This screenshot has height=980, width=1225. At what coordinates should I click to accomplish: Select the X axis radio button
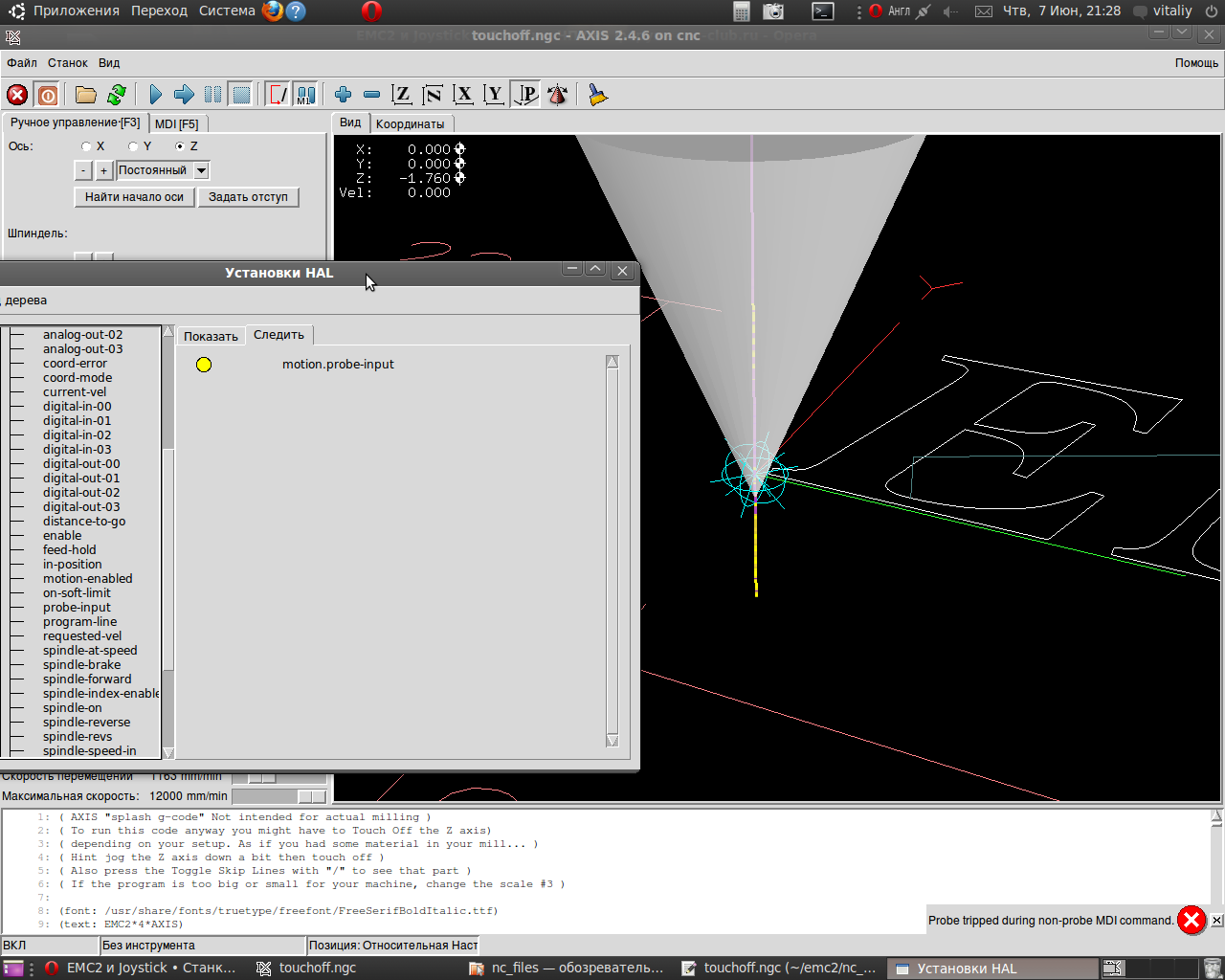coord(87,146)
